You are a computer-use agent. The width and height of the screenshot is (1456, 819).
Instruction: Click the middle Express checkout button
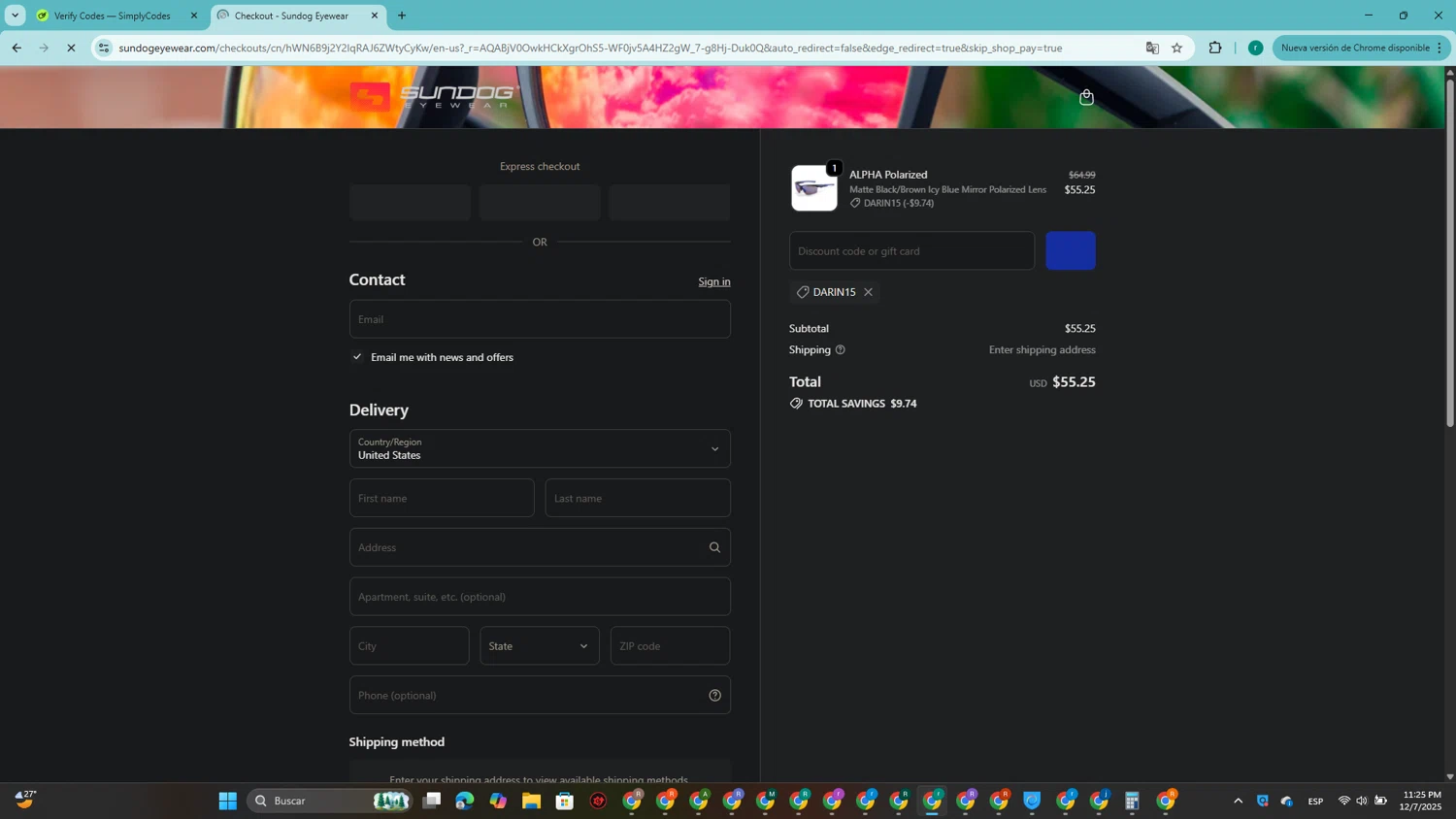[x=540, y=203]
